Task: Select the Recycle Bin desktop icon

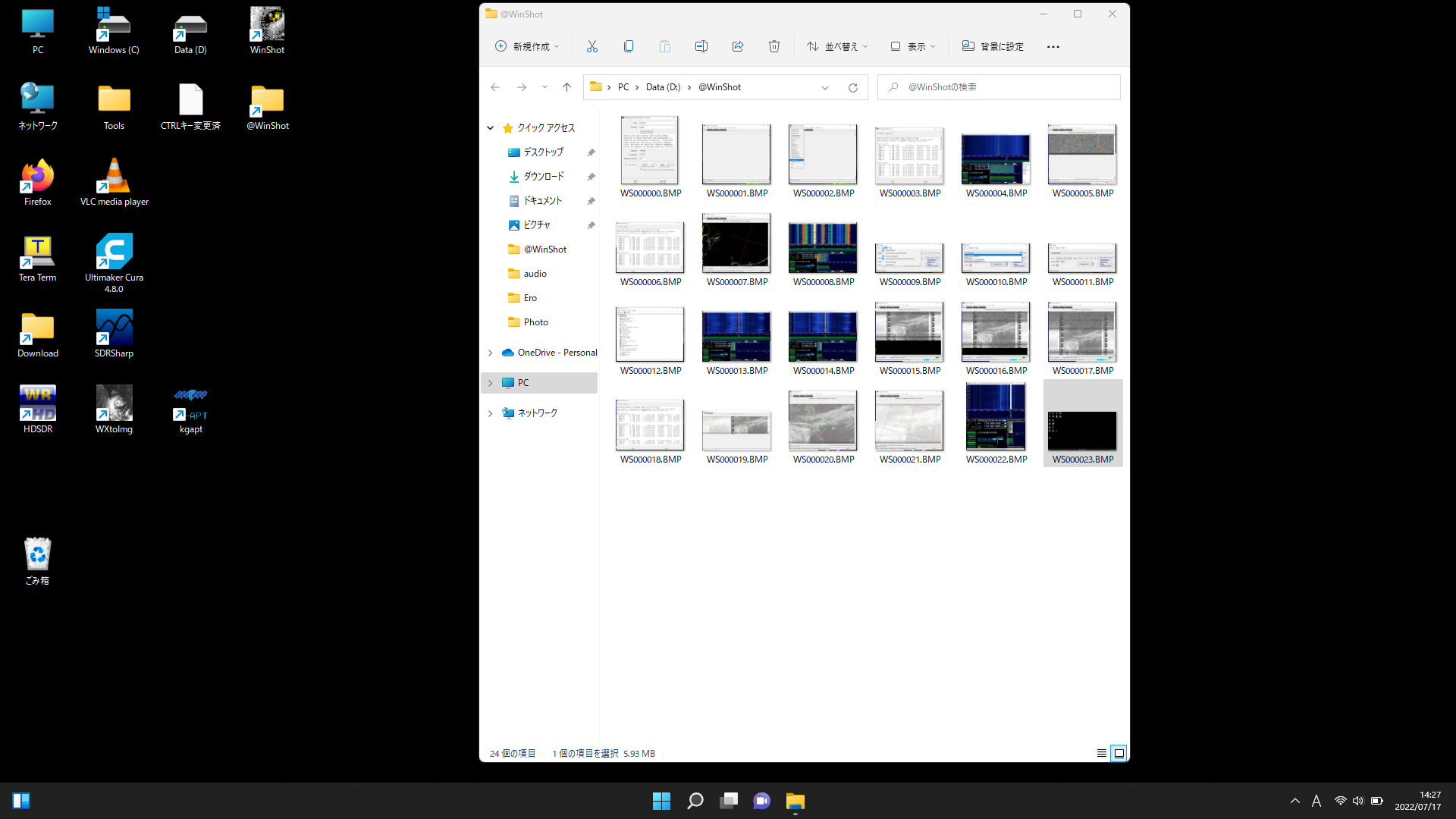Action: coord(38,561)
